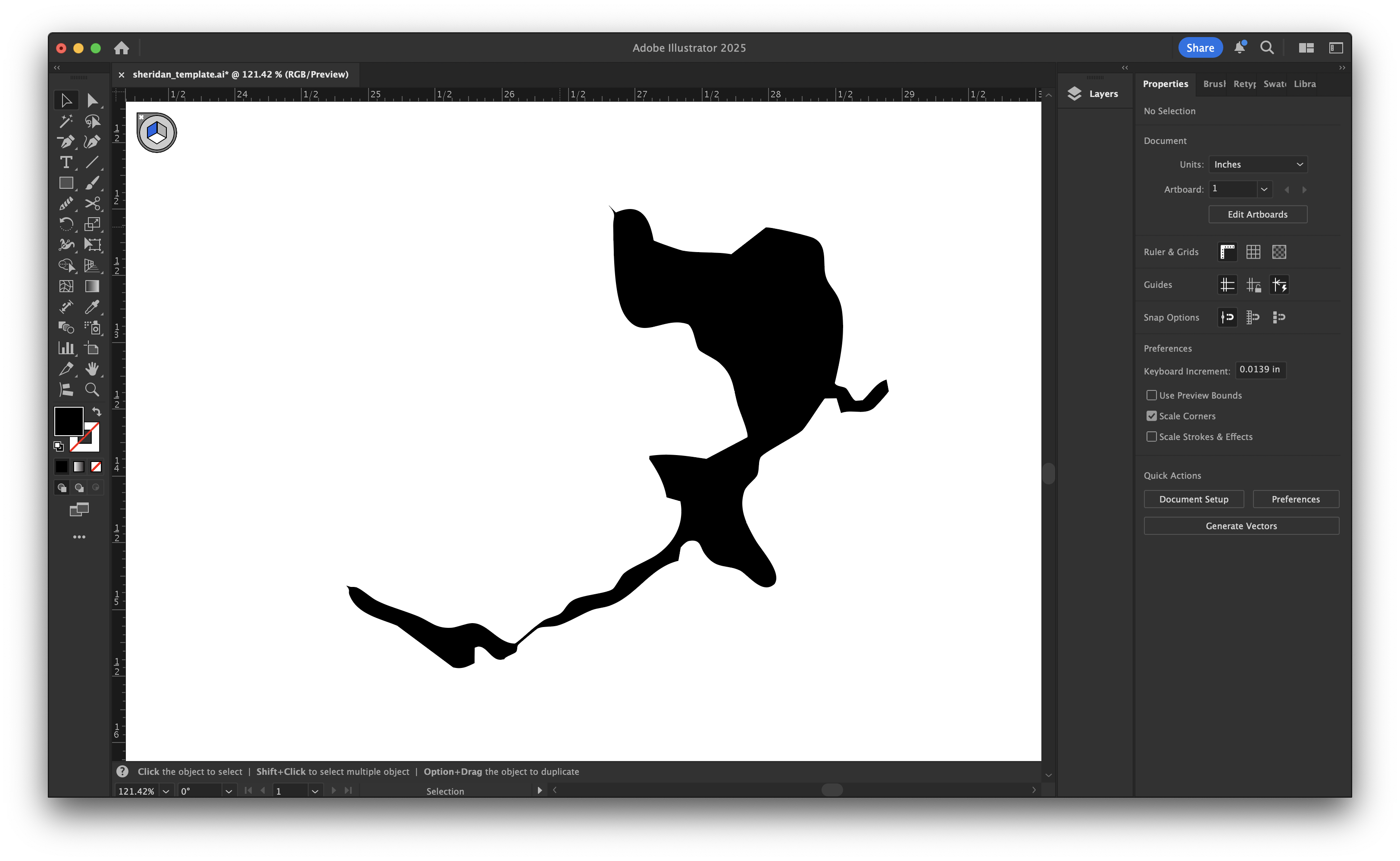Open the Artboard selector dropdown
This screenshot has width=1400, height=861.
point(1265,189)
